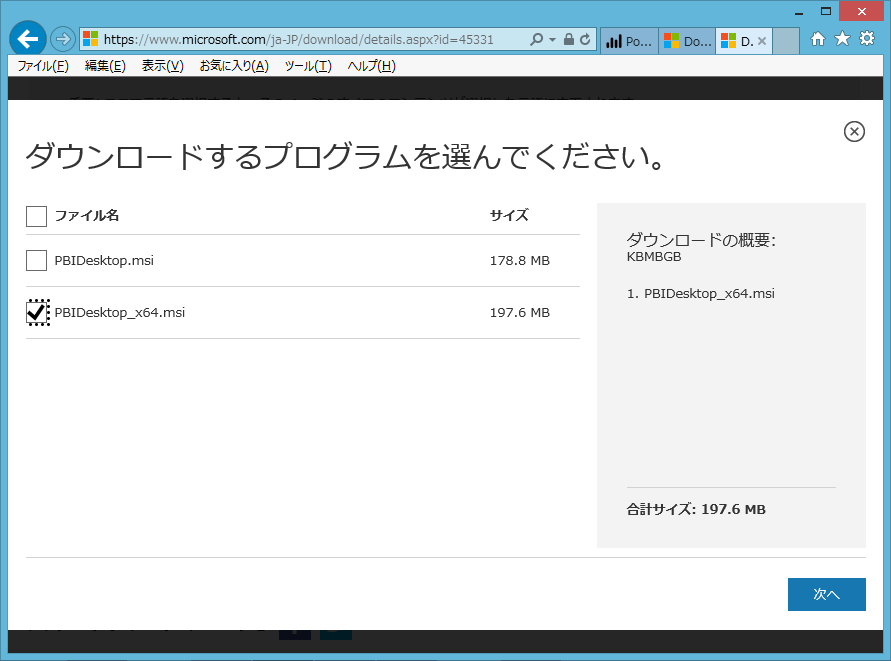Screen dimensions: 891x661
Task: Open the お気に入り(A) menu
Action: coord(234,66)
